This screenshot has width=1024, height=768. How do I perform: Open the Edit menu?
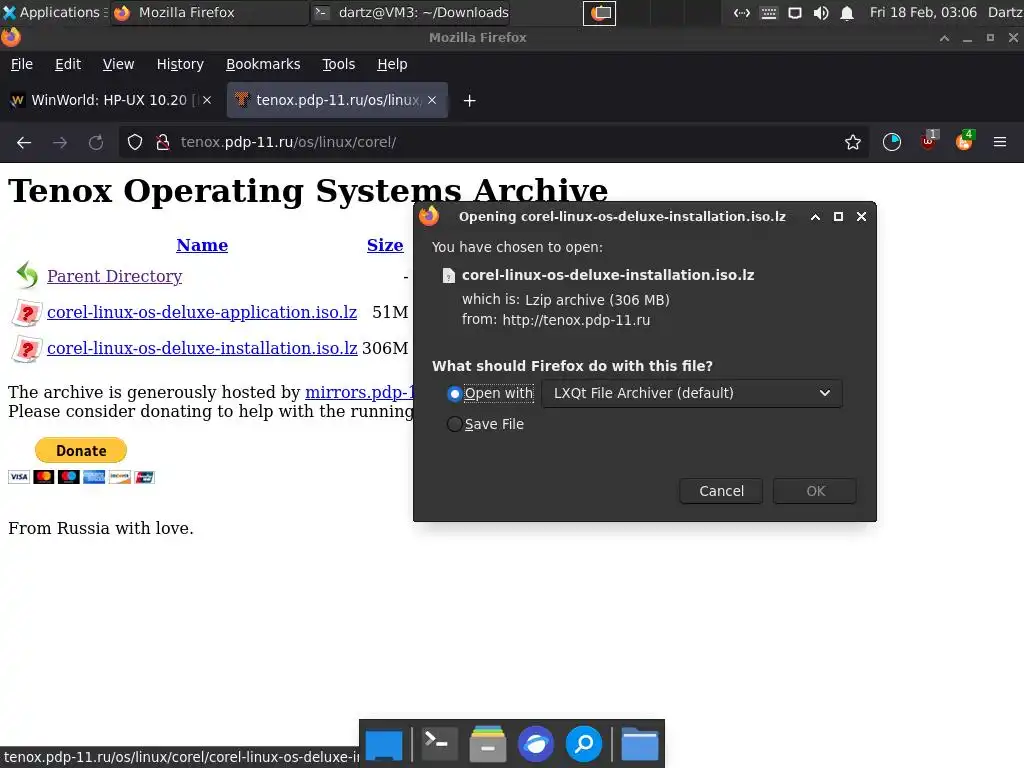(x=68, y=64)
